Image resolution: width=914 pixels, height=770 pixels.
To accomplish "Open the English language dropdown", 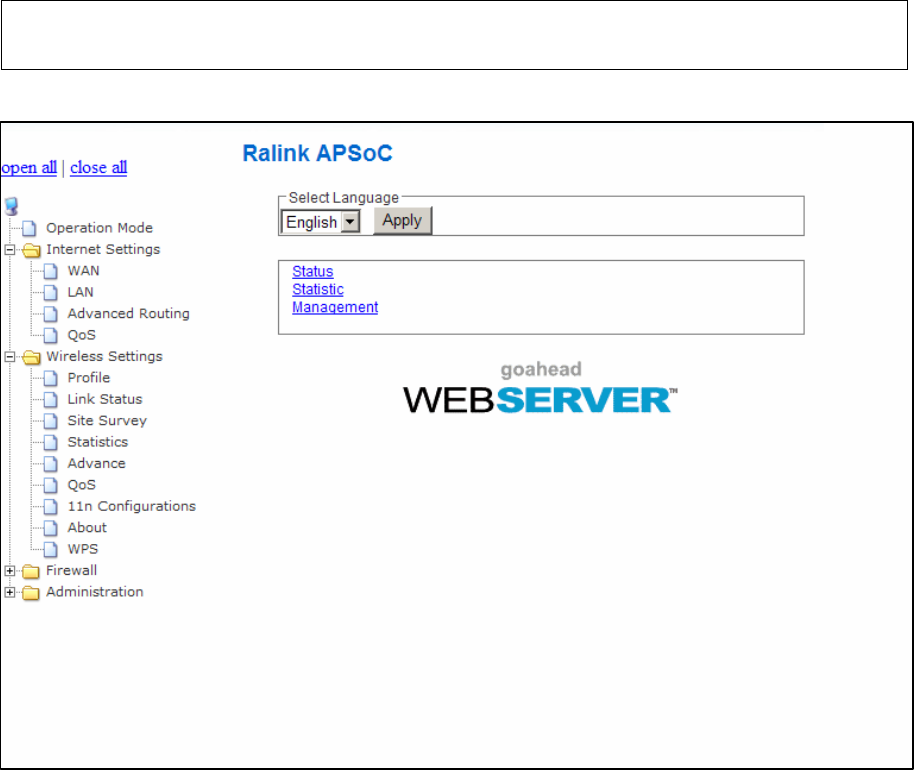I will (321, 221).
